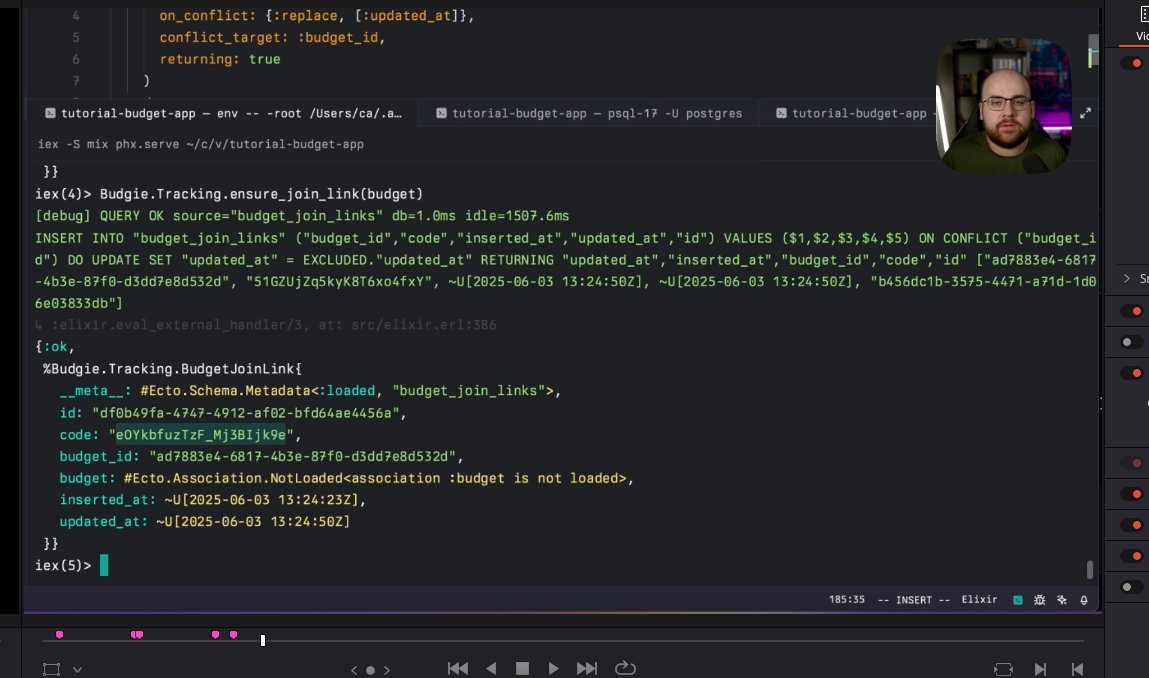
Task: Click the "{:ok," result line
Action: (54, 347)
